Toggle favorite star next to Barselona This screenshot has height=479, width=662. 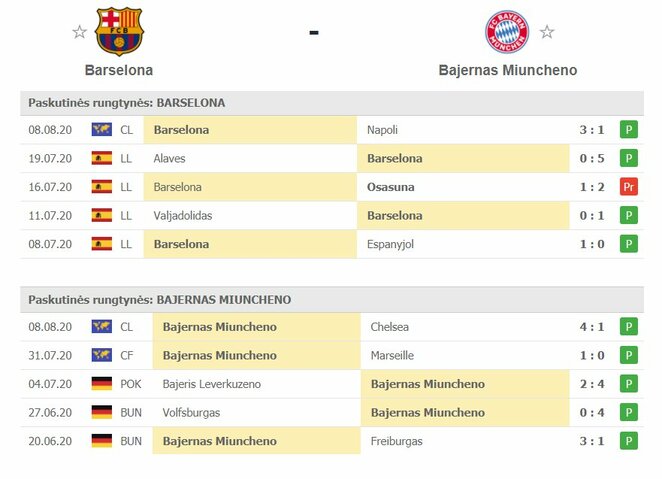(79, 32)
